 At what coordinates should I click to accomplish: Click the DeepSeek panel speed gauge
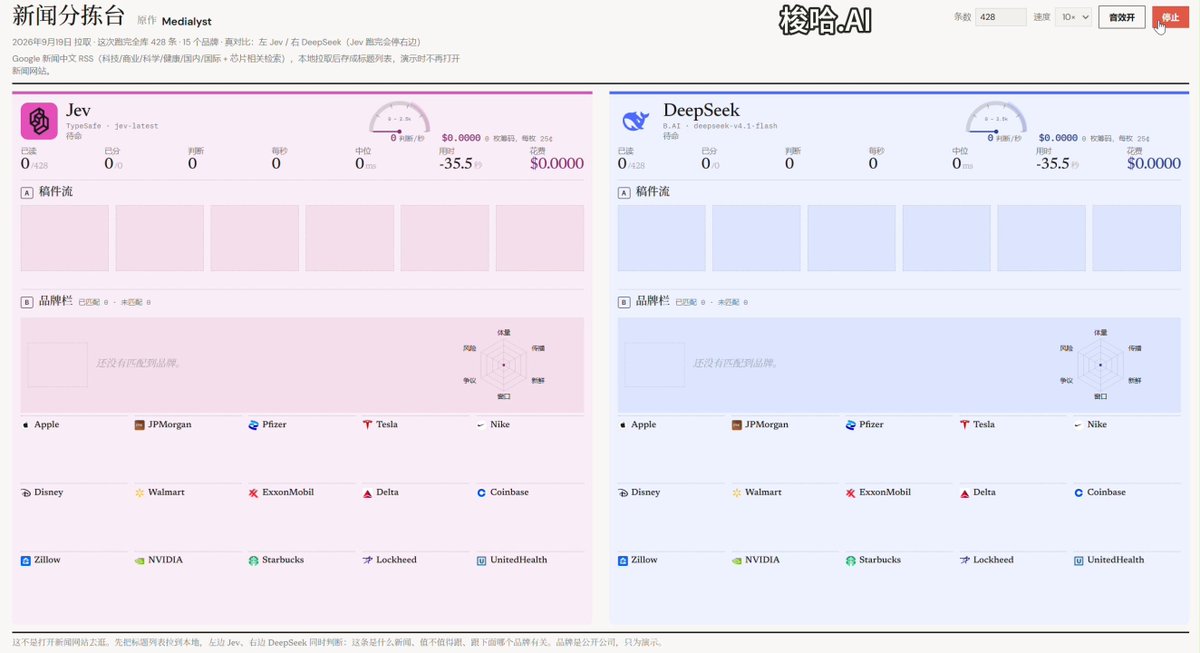[996, 120]
